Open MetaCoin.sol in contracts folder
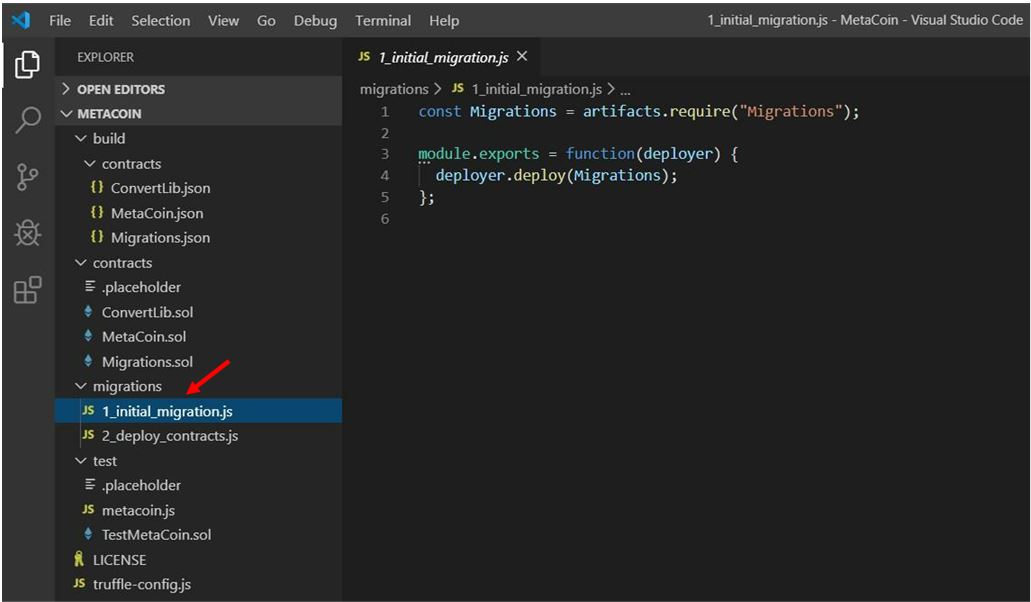Screen dimensions: 1031x602 143,337
